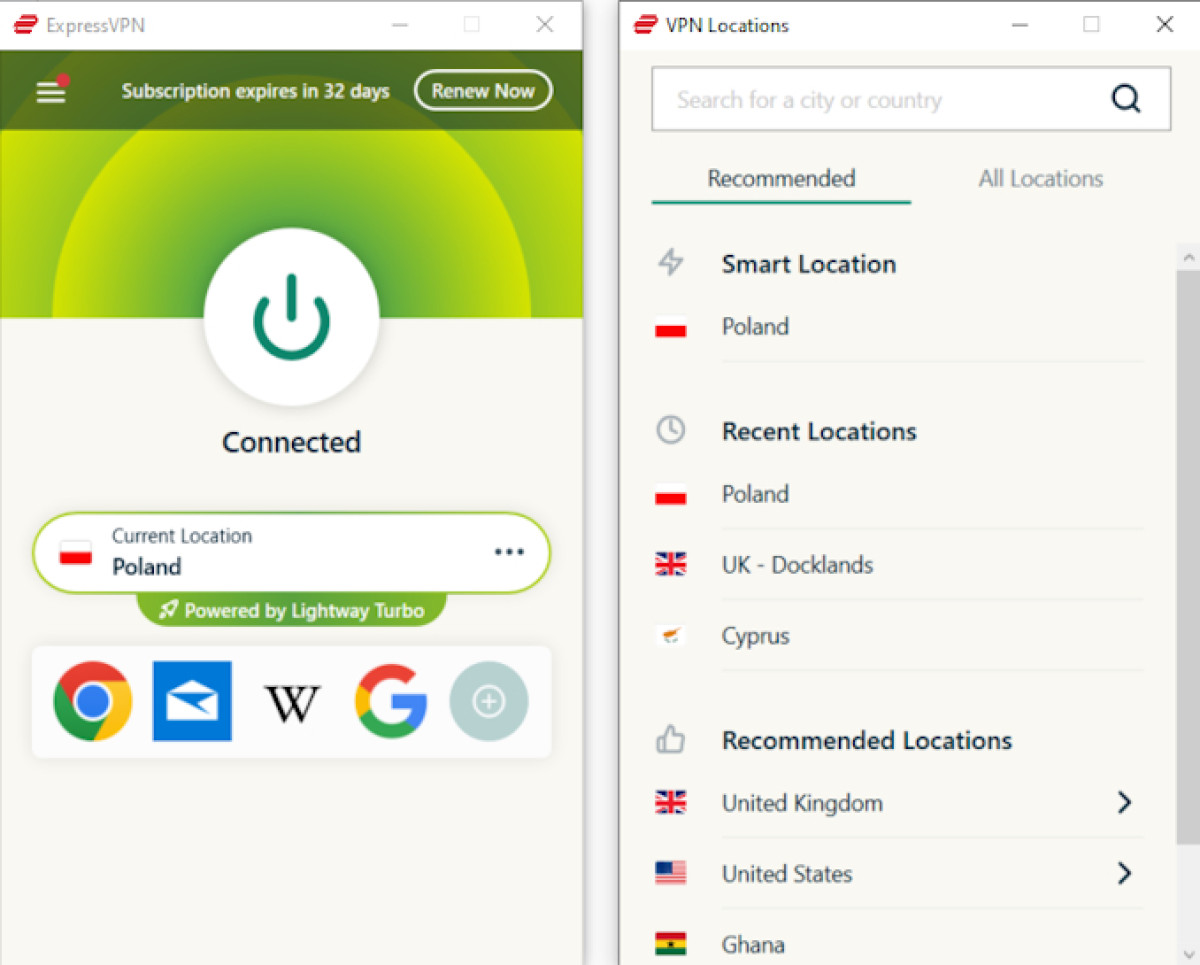Screen dimensions: 1200x965
Task: Switch to the All Locations tab
Action: [x=1040, y=179]
